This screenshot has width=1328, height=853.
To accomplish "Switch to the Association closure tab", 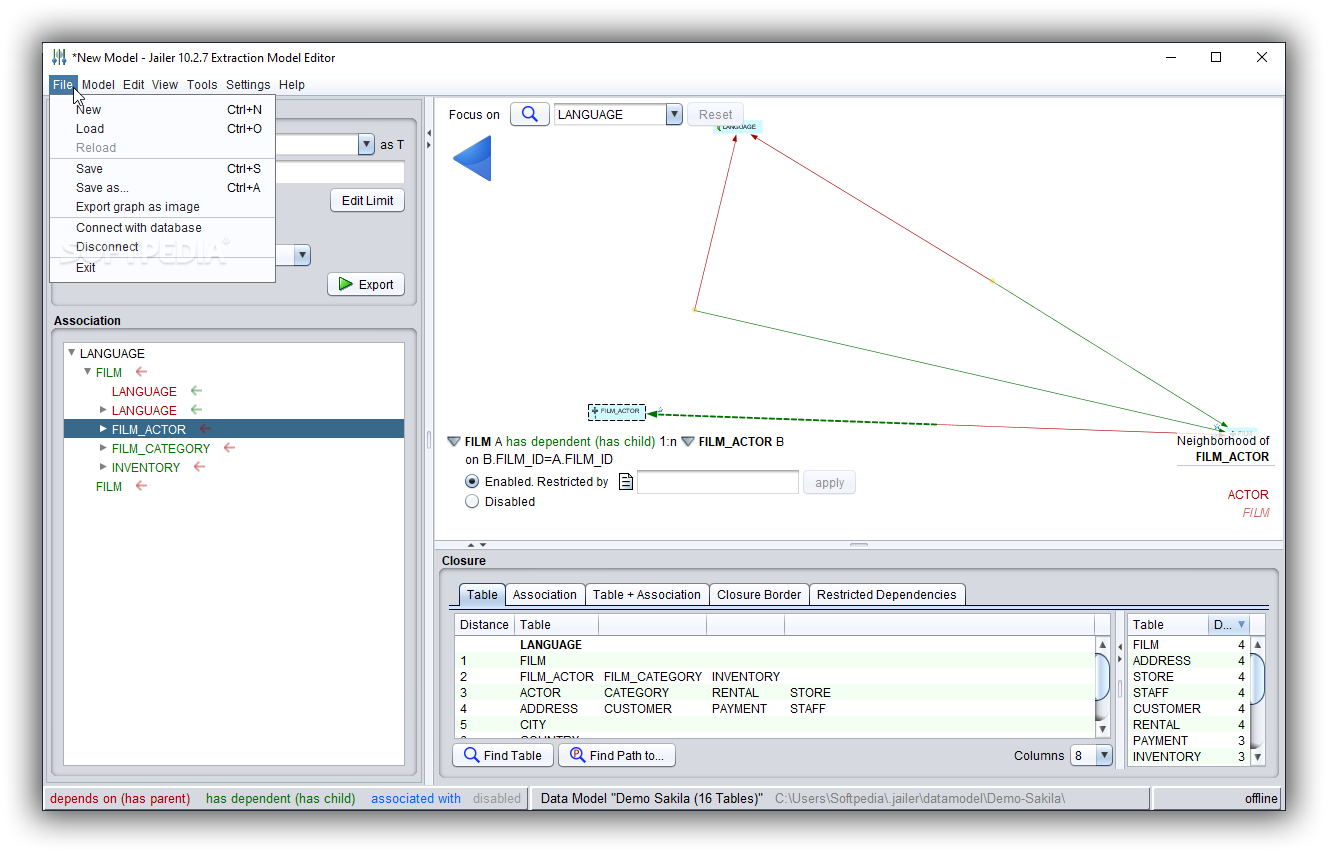I will [x=544, y=595].
